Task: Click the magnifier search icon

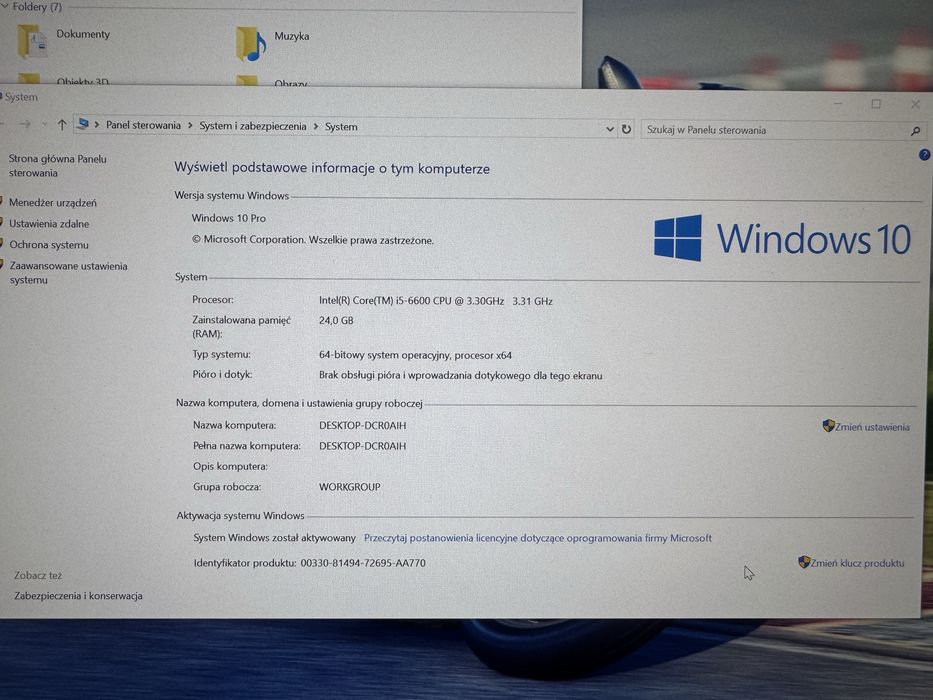Action: pyautogui.click(x=916, y=131)
